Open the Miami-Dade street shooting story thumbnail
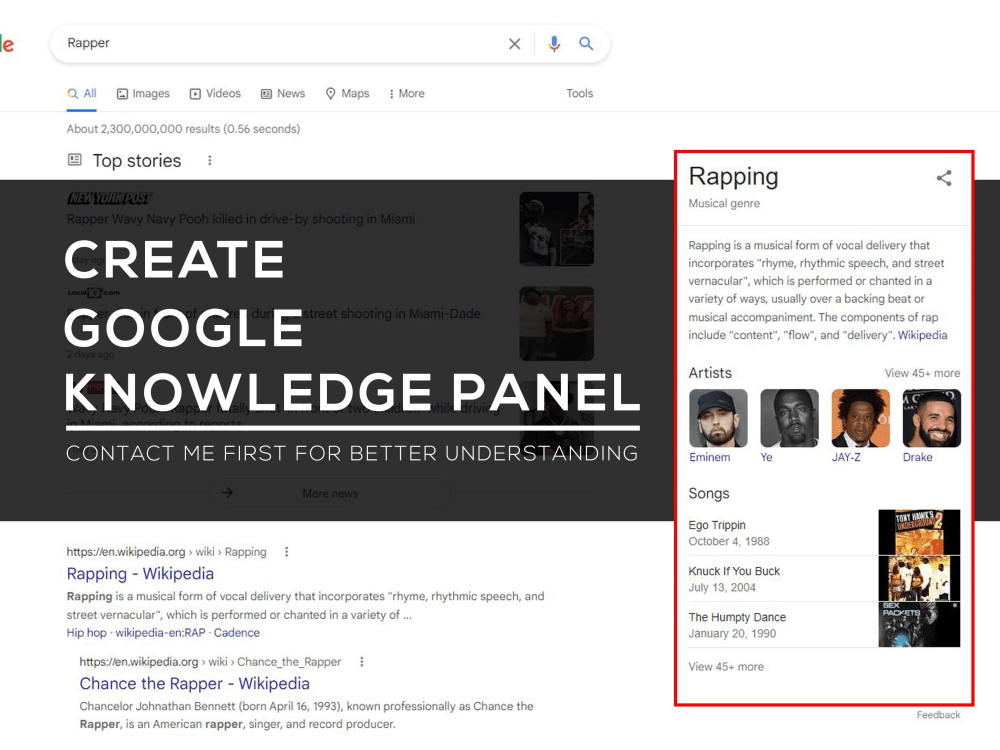 556,323
